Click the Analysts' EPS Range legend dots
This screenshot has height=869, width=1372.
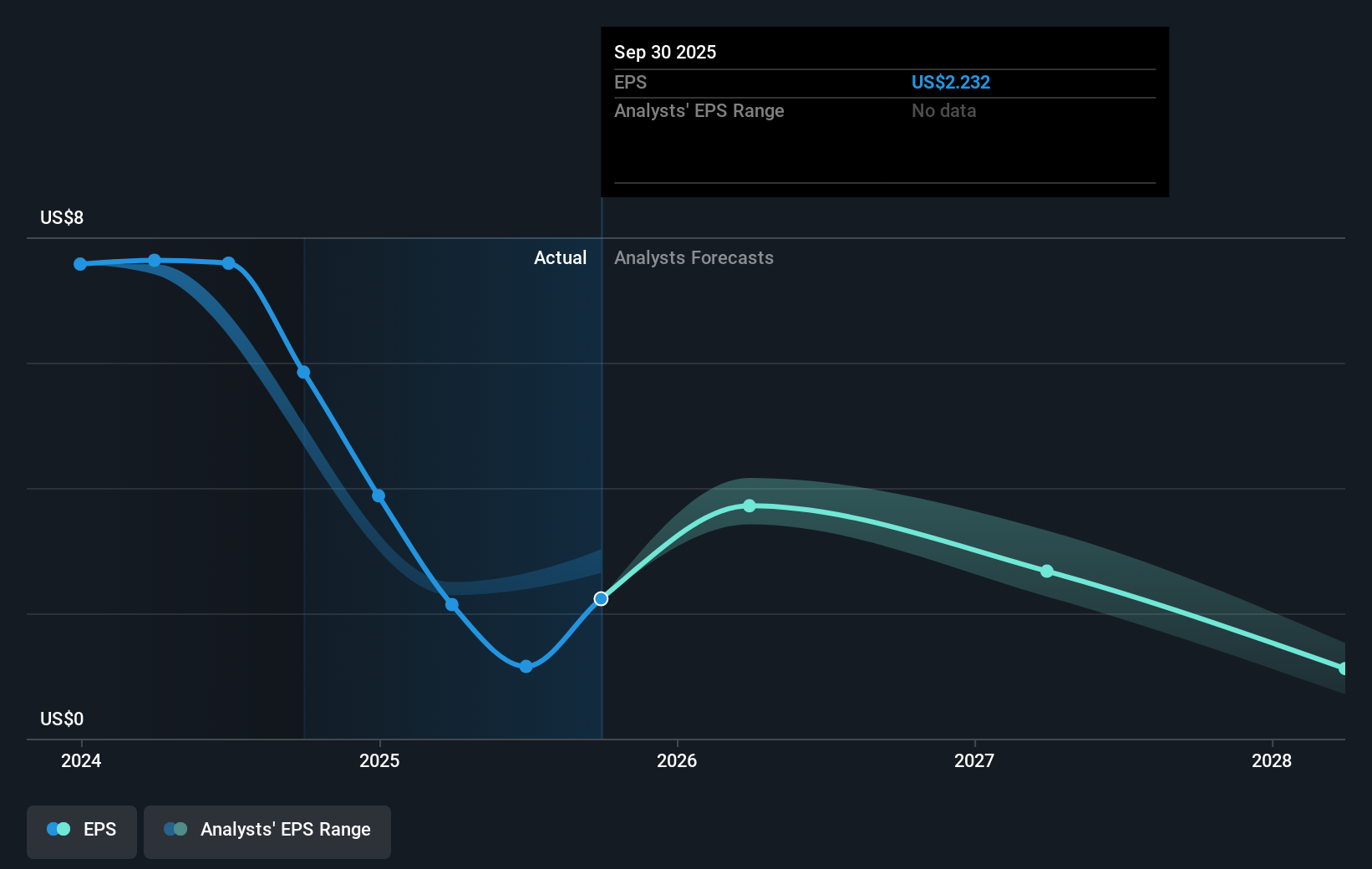[175, 830]
